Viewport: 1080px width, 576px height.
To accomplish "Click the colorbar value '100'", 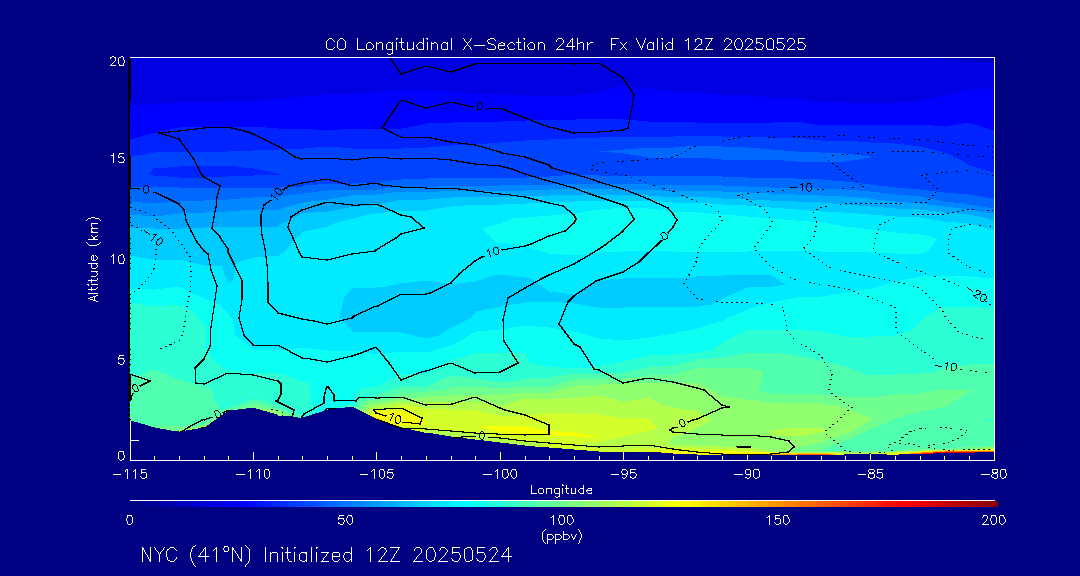I will pos(561,520).
